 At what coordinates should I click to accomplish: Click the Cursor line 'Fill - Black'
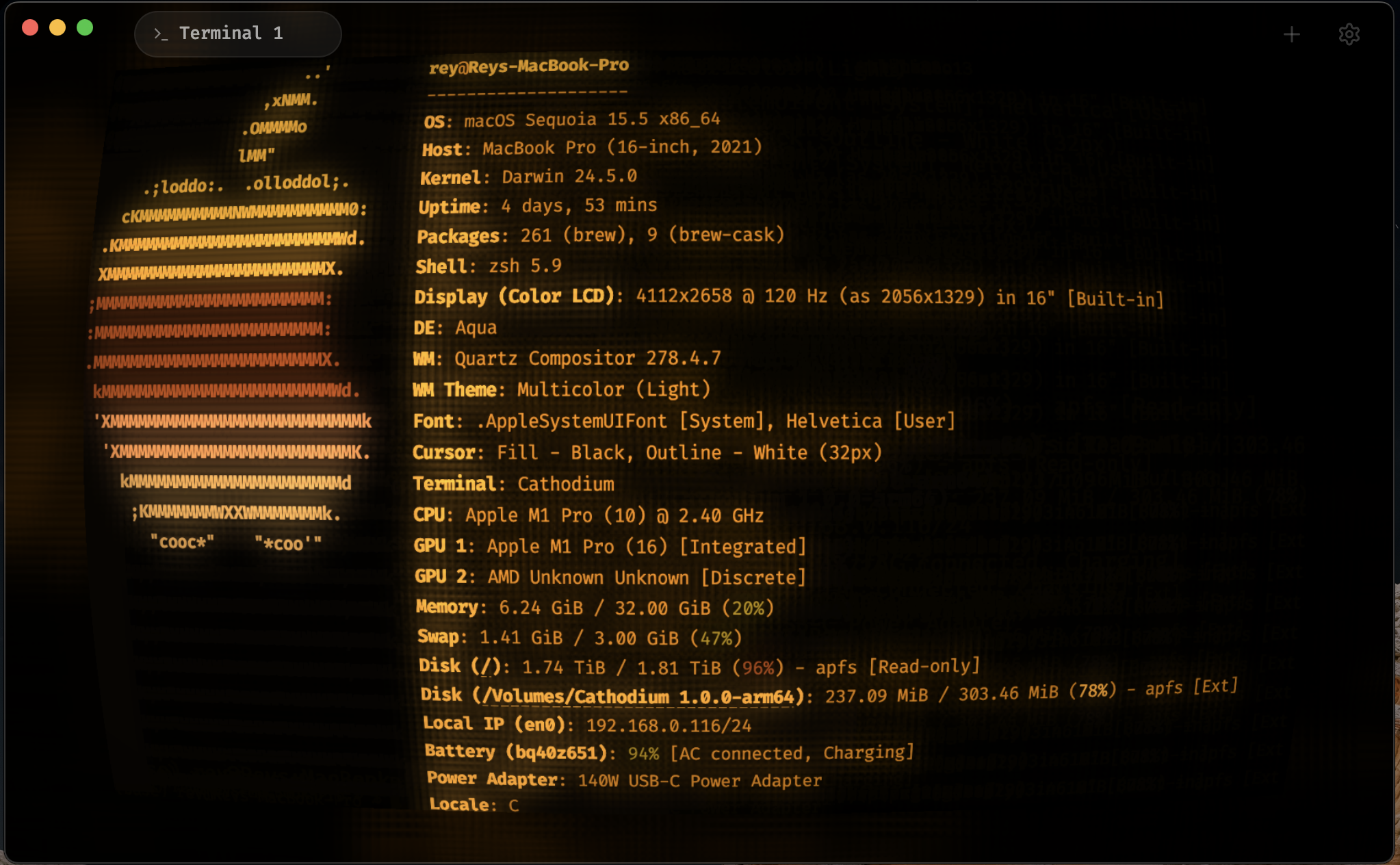[x=561, y=453]
